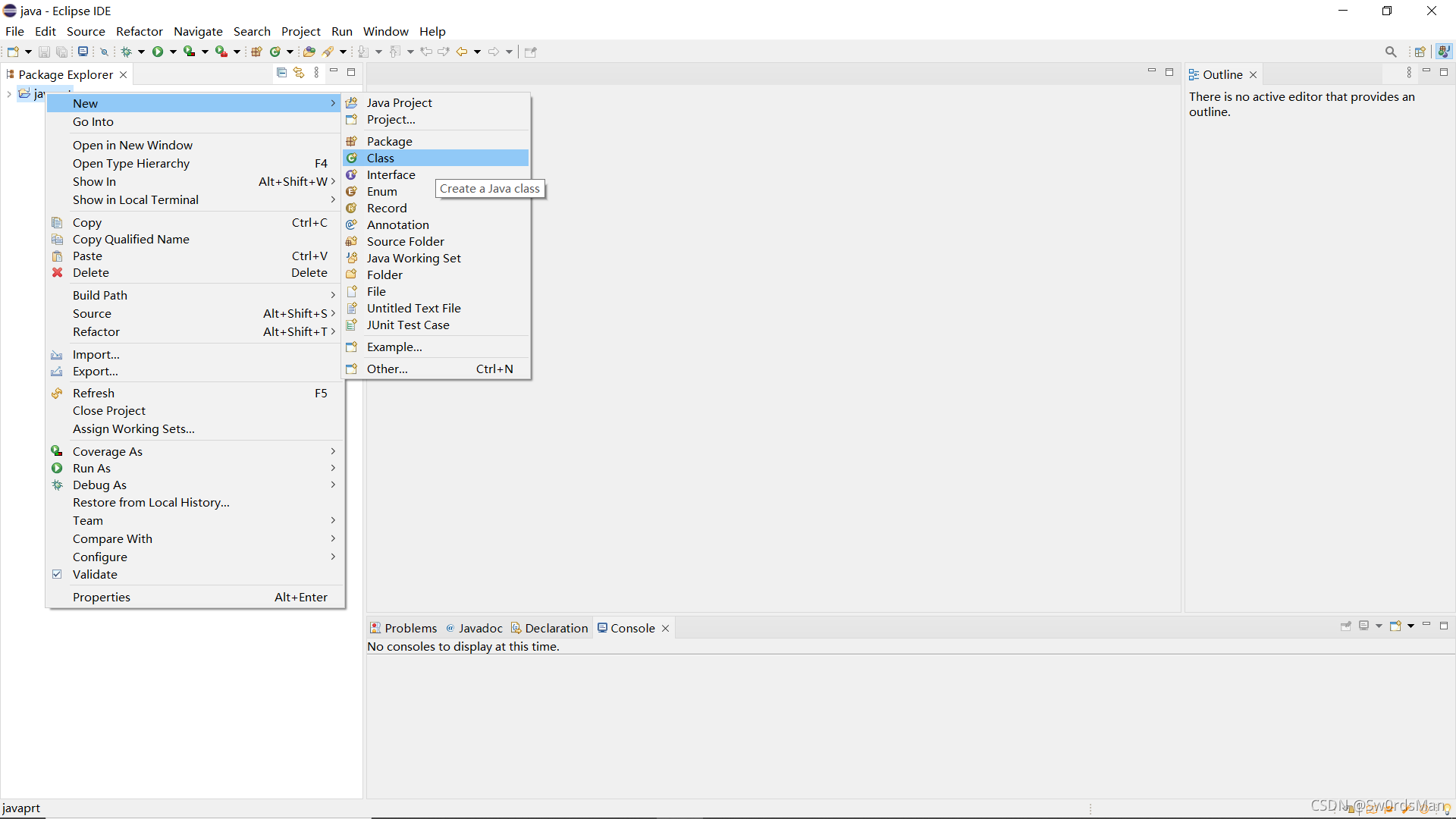Maximize the Console view panel
The width and height of the screenshot is (1456, 819).
[x=1444, y=626]
